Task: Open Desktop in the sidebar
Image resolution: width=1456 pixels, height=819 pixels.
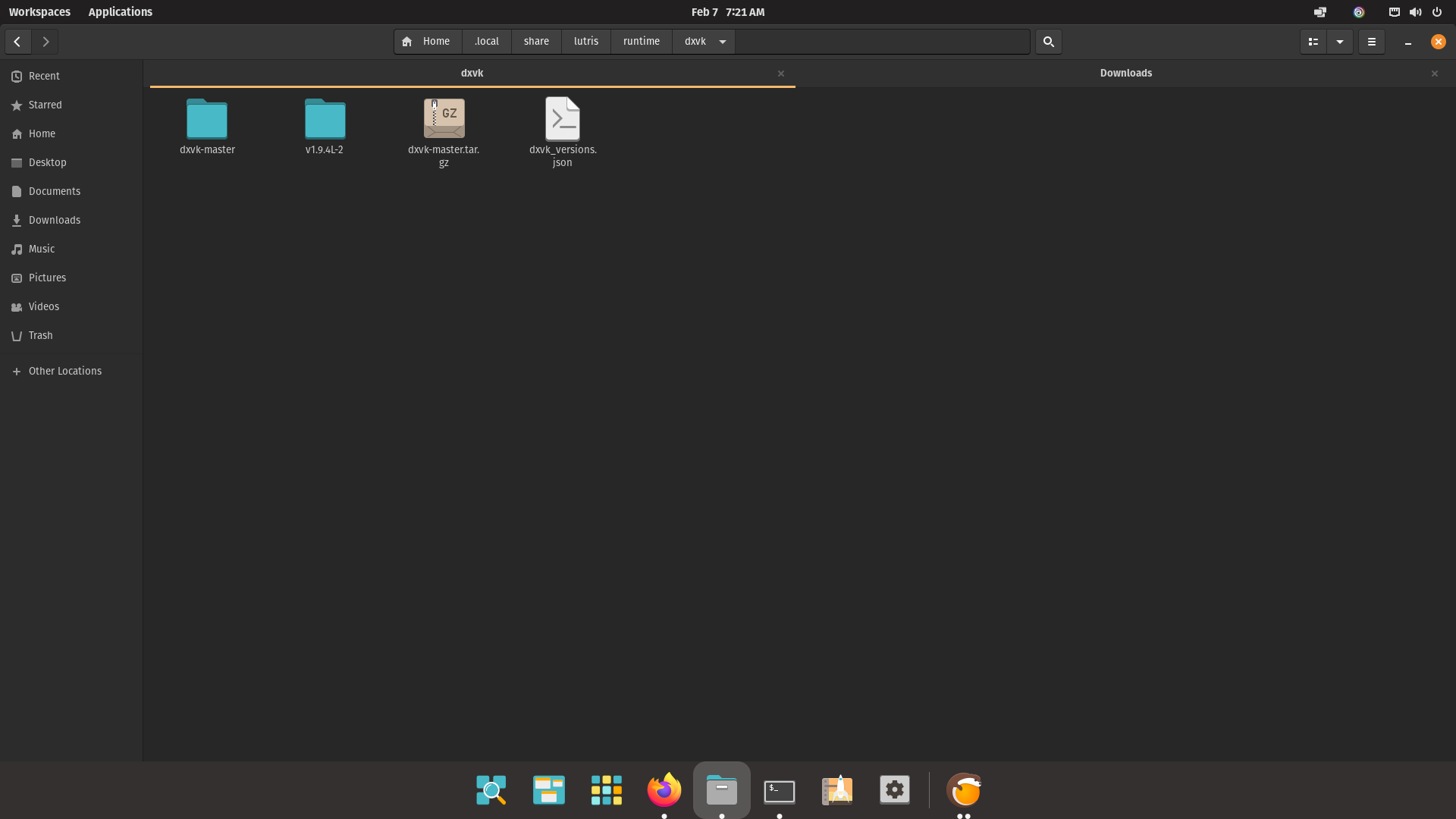Action: (x=71, y=162)
